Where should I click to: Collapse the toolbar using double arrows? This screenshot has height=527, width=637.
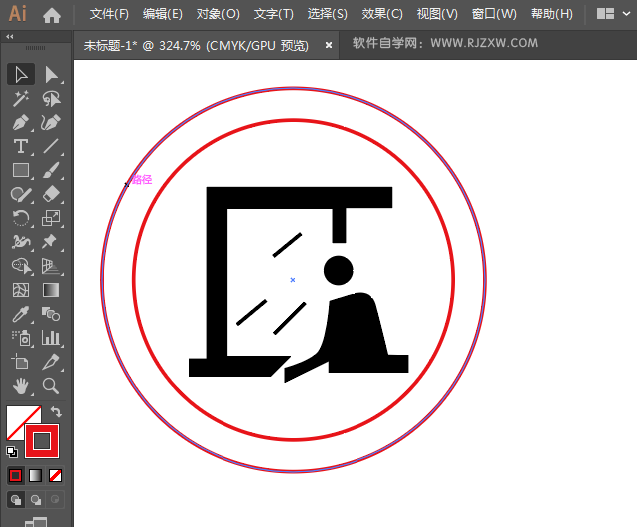[x=10, y=36]
